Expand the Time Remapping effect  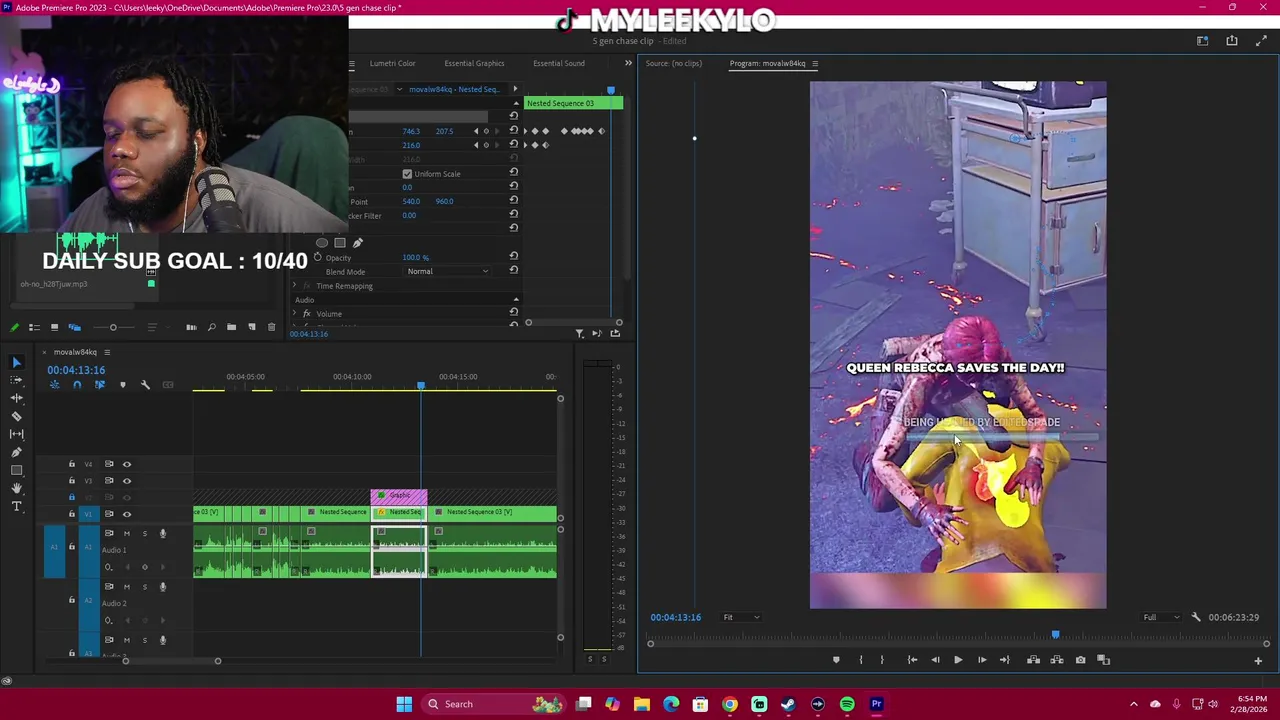(295, 286)
